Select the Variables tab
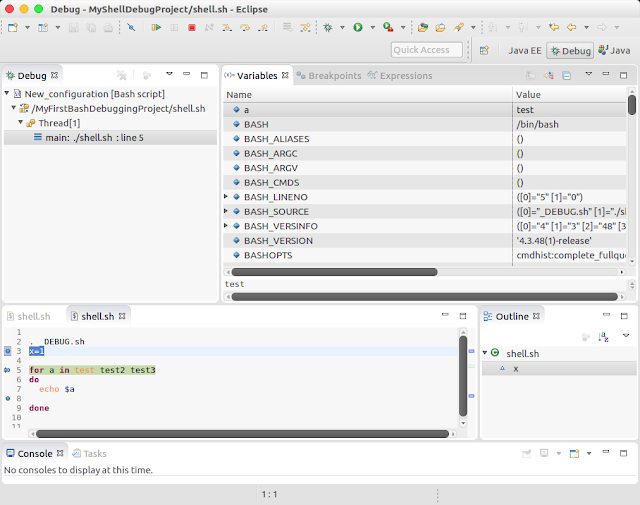640x505 pixels. (257, 76)
